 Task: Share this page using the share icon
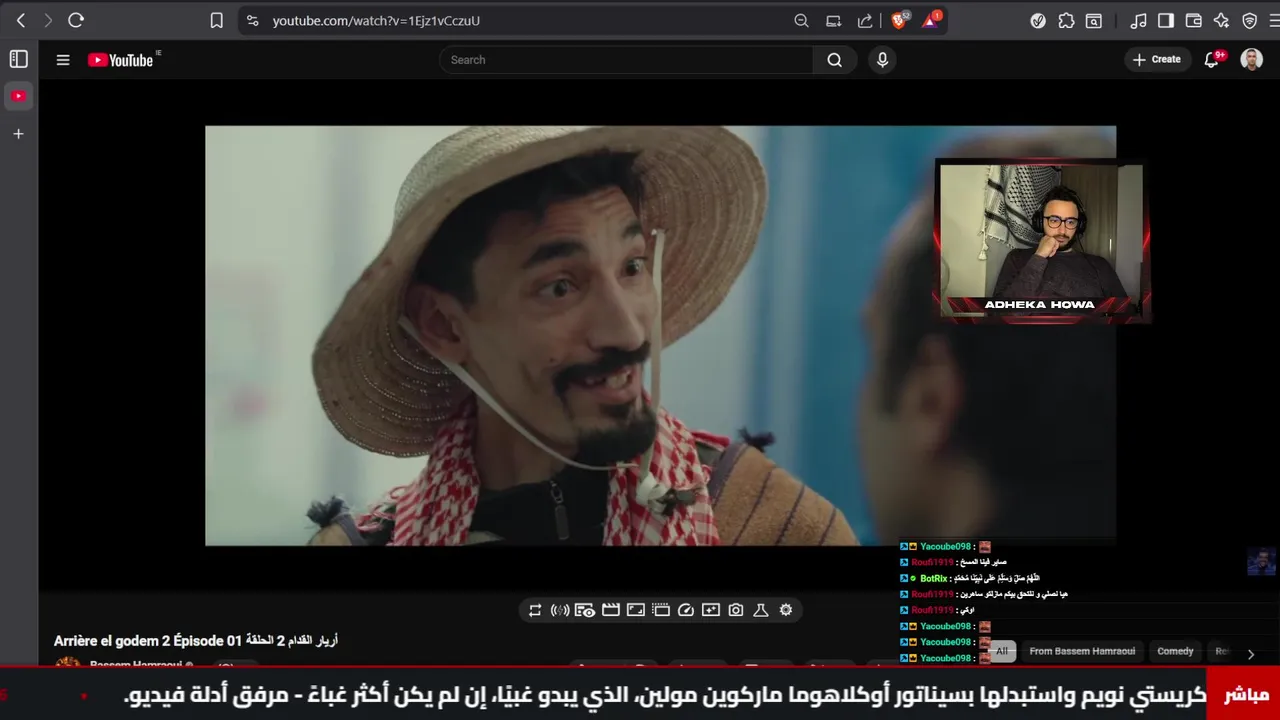(865, 20)
